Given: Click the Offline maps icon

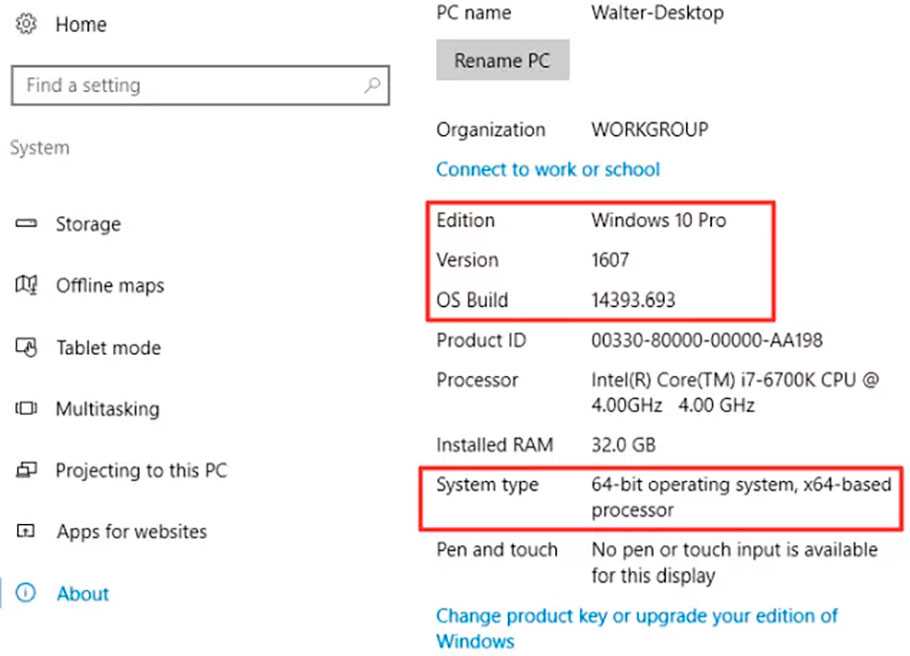Looking at the screenshot, I should (26, 286).
